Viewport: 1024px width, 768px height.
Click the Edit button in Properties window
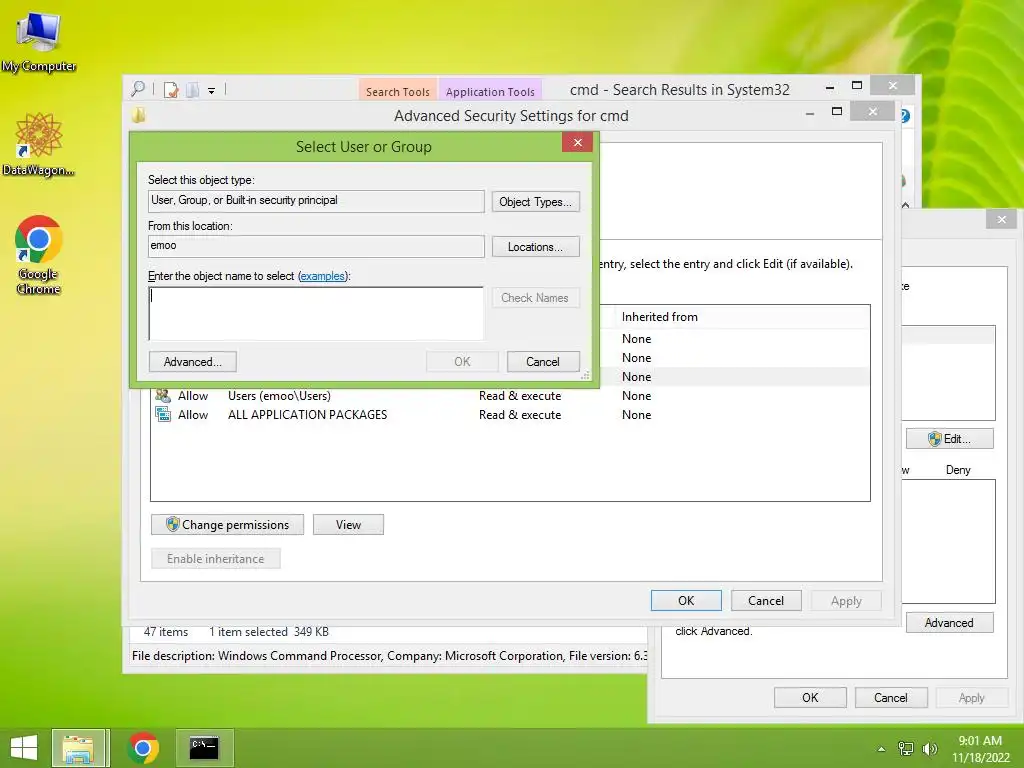click(x=950, y=439)
